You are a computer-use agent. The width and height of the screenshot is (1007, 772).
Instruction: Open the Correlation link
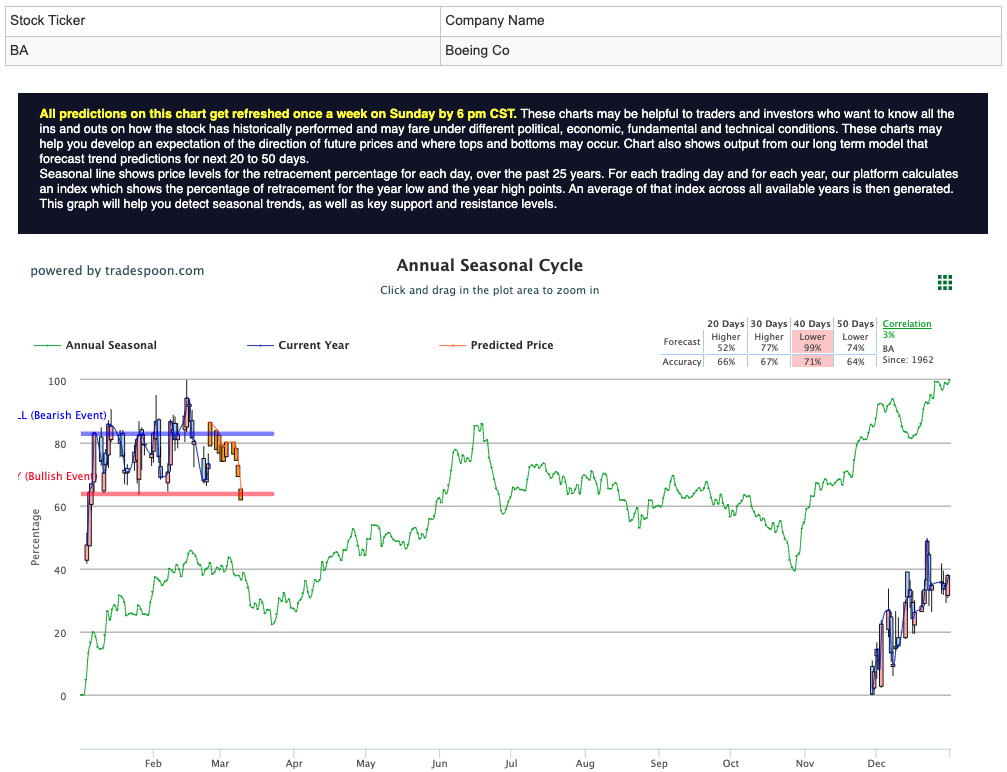(x=906, y=324)
